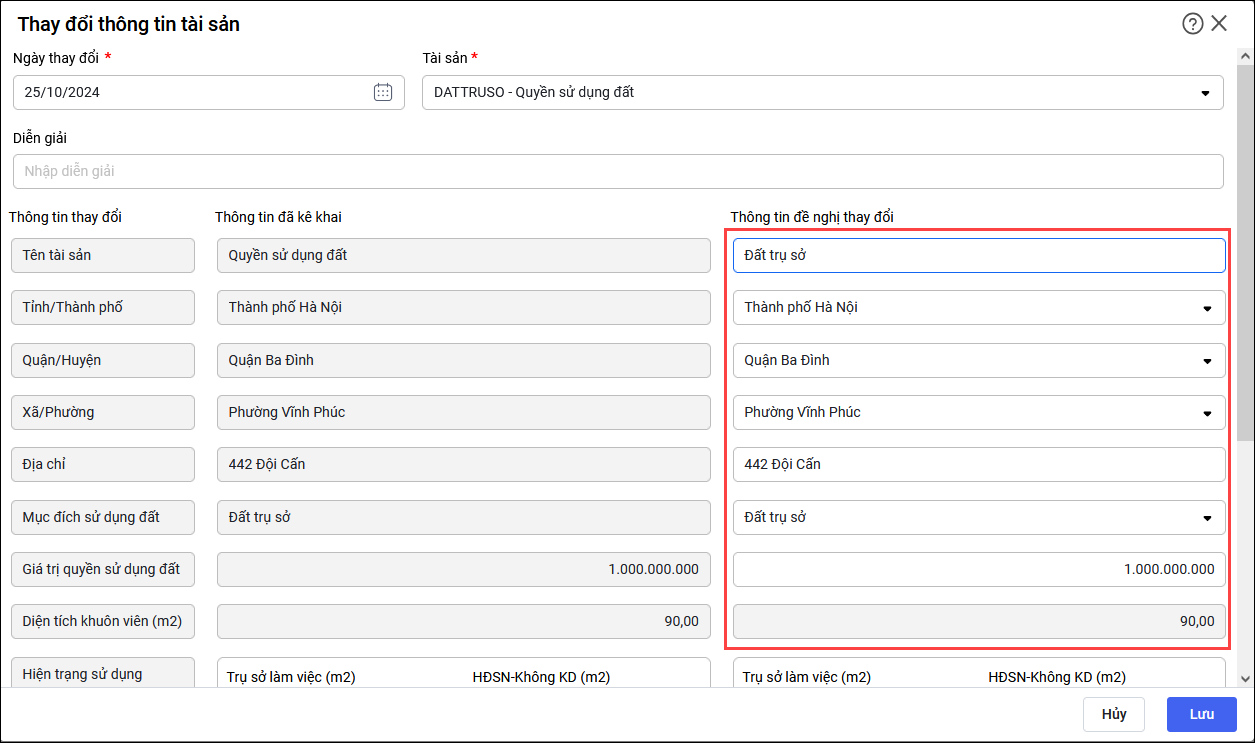Expand the Quận Ba Đình dropdown

pyautogui.click(x=1207, y=361)
